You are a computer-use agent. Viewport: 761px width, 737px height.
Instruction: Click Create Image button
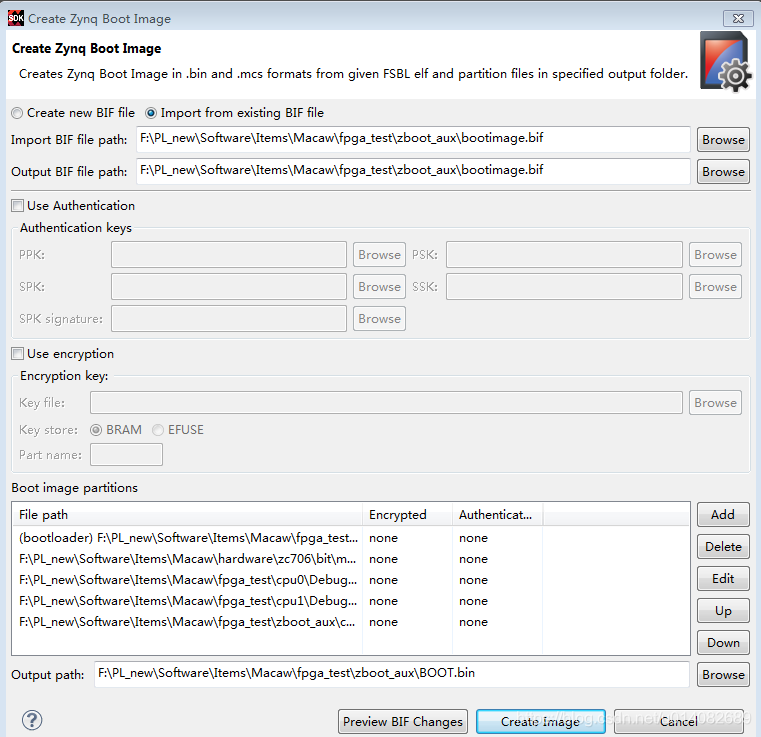click(541, 722)
